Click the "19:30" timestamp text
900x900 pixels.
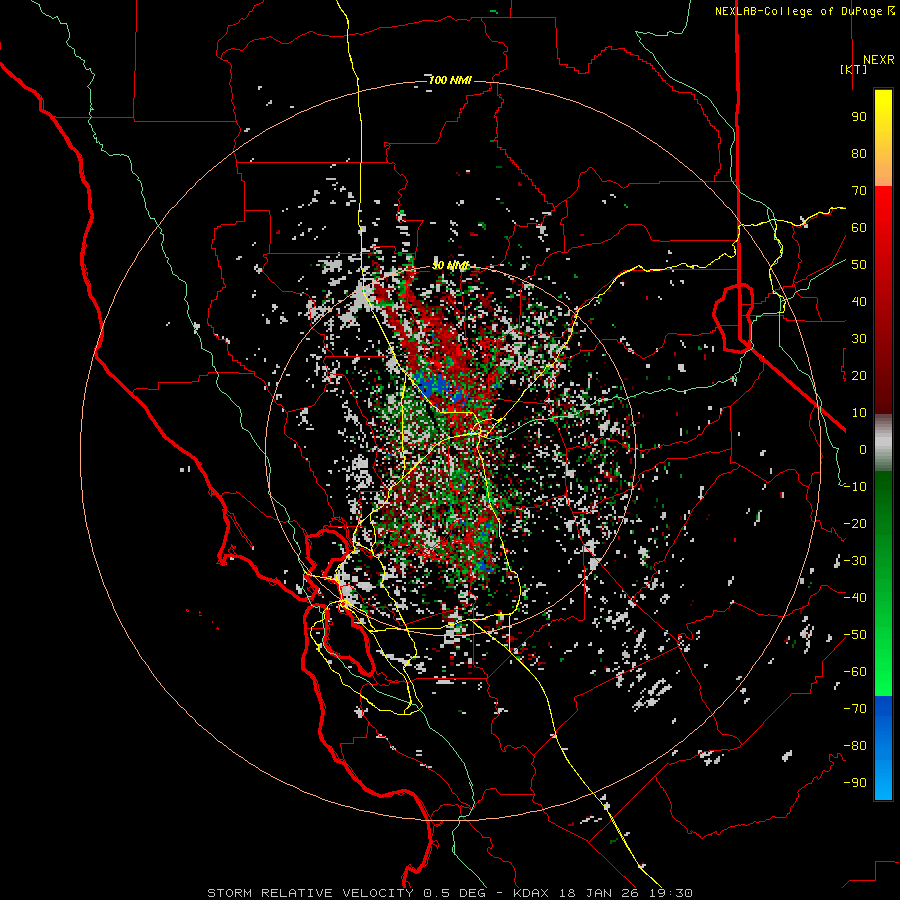pyautogui.click(x=670, y=893)
